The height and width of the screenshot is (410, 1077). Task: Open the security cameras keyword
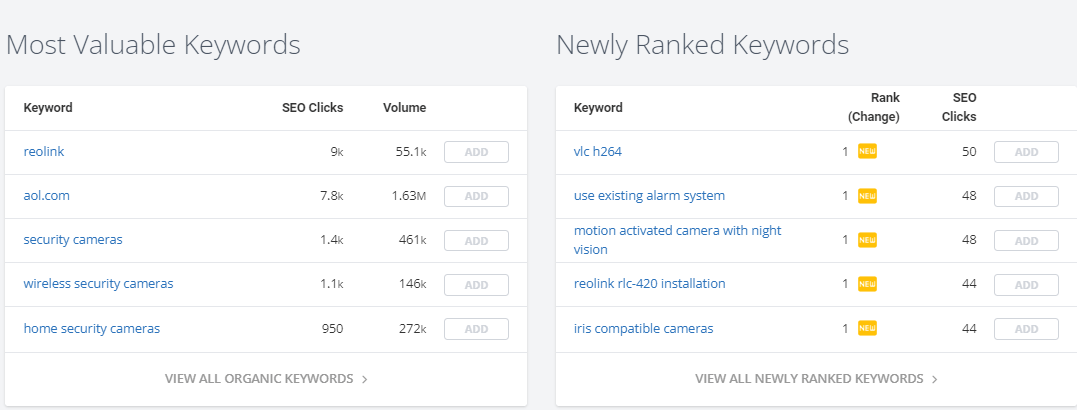pyautogui.click(x=73, y=240)
